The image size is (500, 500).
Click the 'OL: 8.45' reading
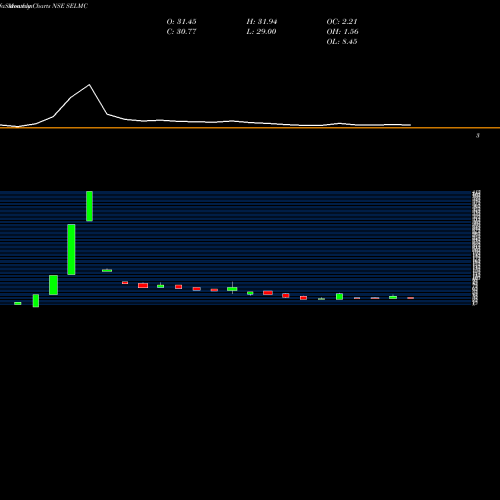click(x=342, y=42)
